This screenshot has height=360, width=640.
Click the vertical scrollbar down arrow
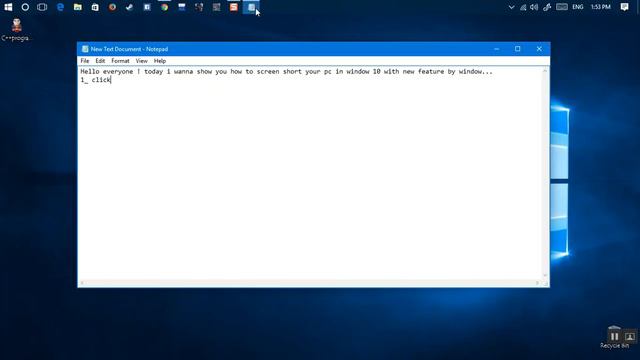point(545,276)
